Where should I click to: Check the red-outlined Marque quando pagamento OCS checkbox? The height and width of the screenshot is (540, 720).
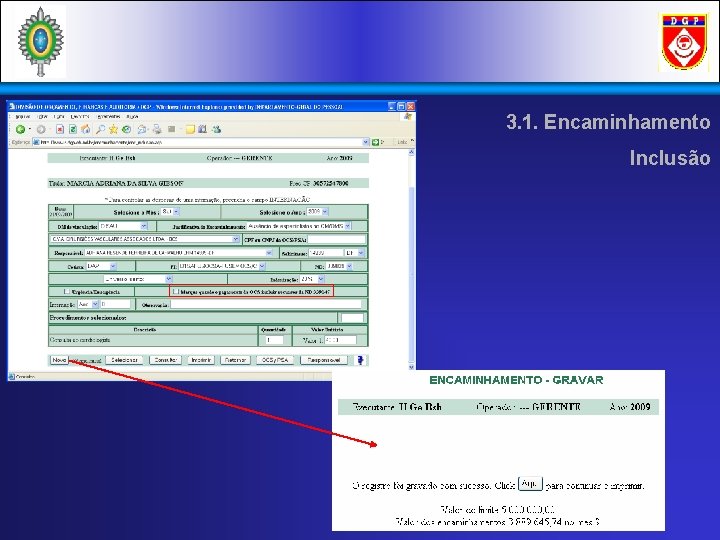coord(176,292)
